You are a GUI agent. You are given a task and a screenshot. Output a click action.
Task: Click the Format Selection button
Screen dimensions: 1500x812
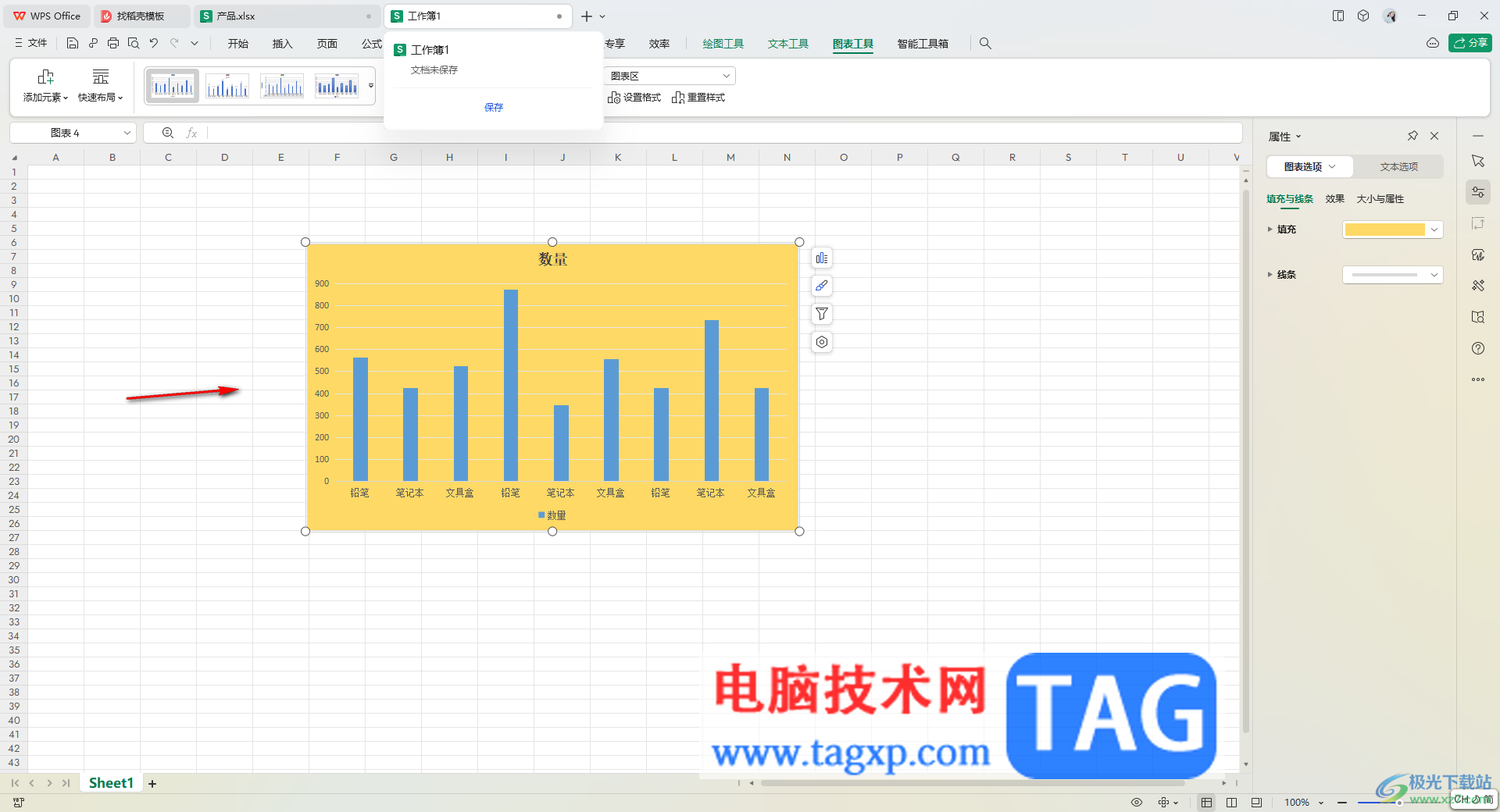(634, 98)
